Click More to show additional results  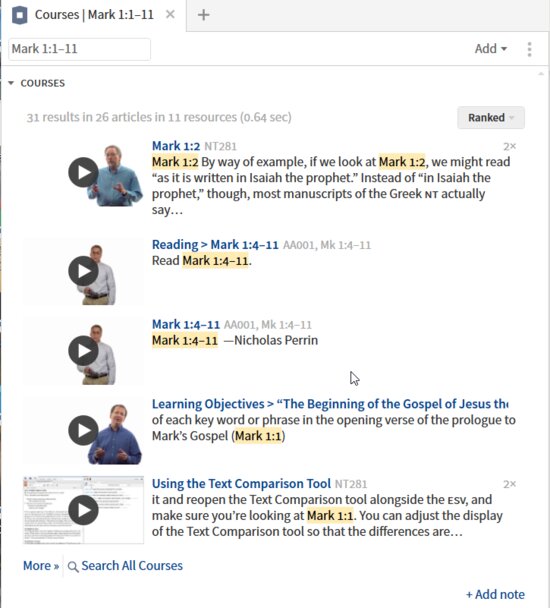(41, 565)
